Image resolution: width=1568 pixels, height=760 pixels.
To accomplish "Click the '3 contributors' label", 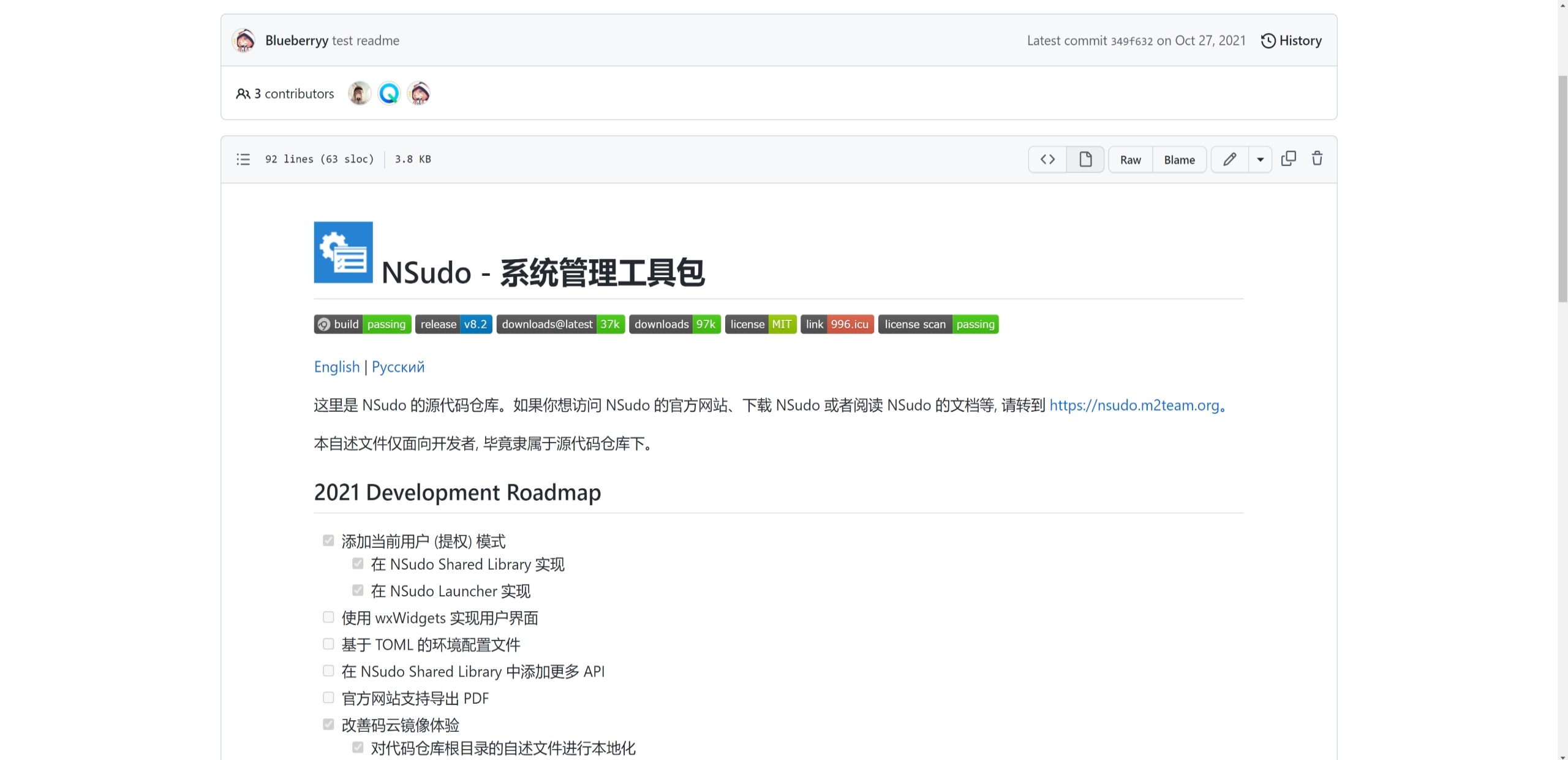I will click(294, 94).
